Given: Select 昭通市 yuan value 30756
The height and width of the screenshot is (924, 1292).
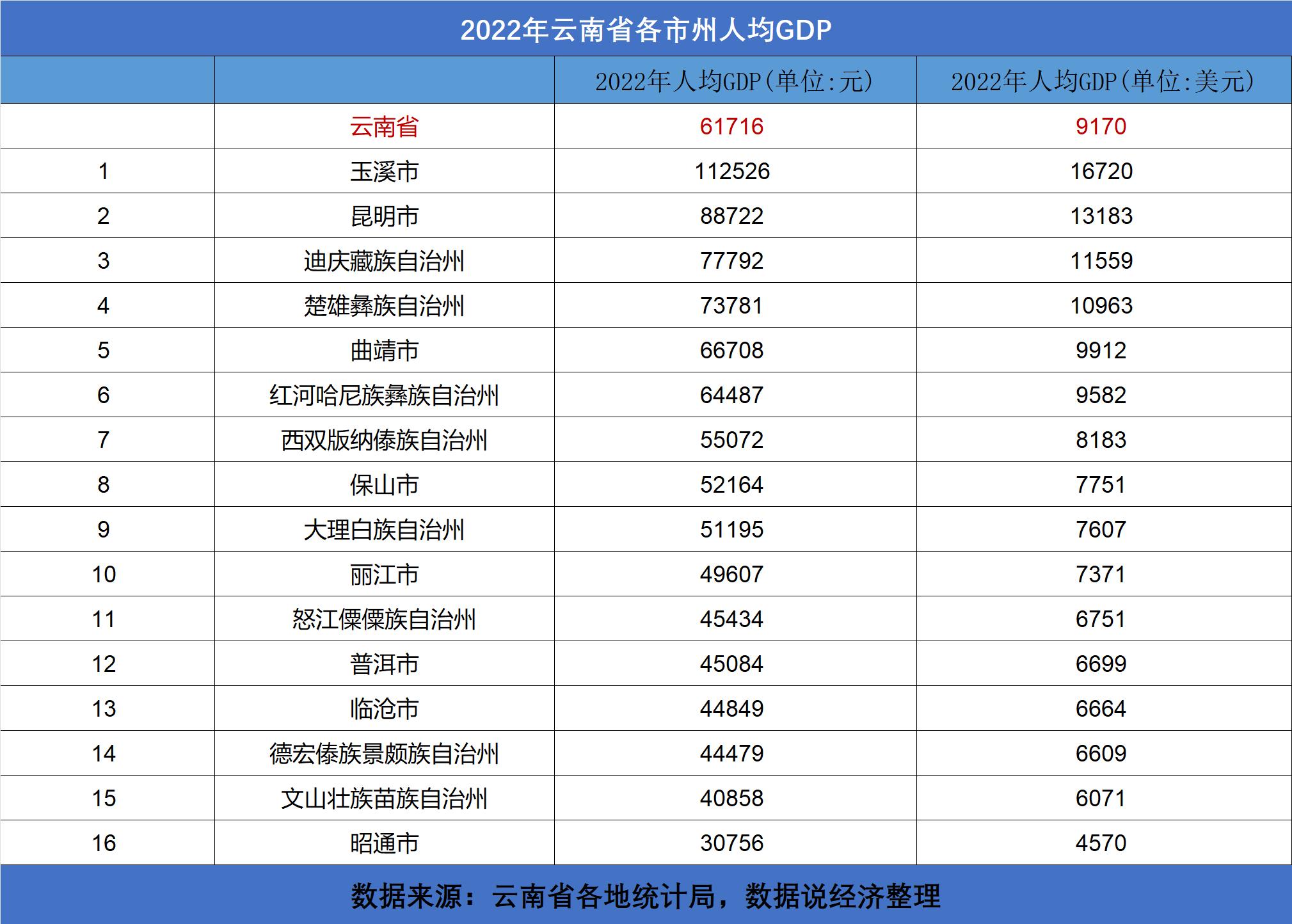Looking at the screenshot, I should (x=731, y=843).
